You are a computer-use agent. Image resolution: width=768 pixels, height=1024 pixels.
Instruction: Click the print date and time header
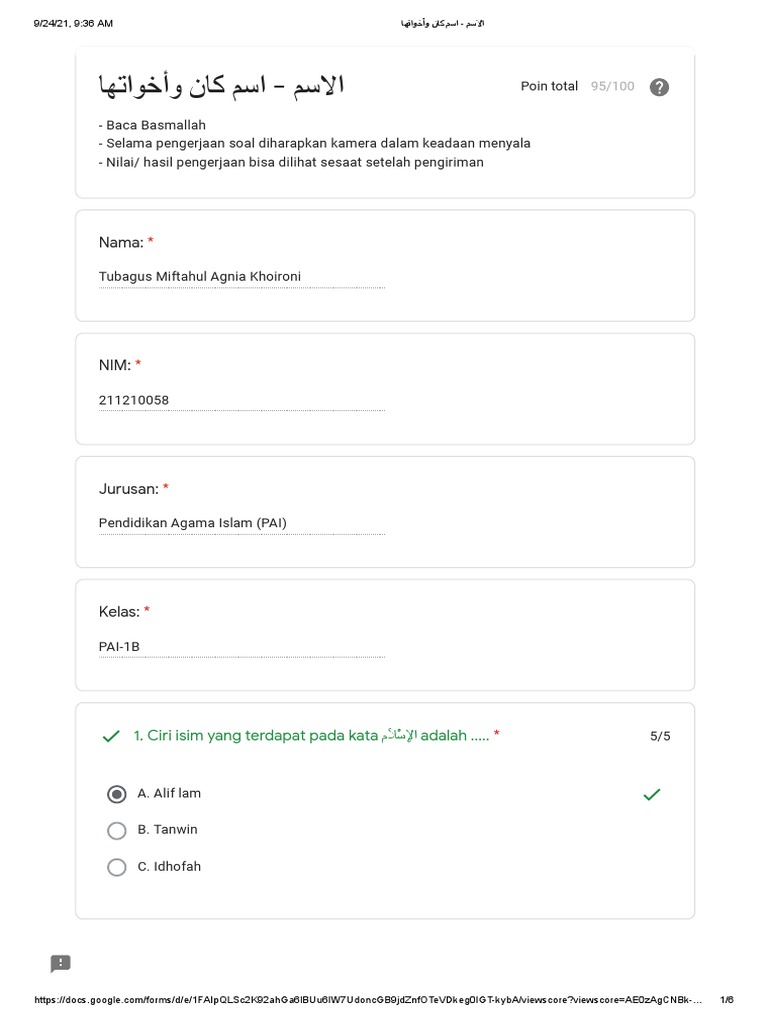pos(73,23)
